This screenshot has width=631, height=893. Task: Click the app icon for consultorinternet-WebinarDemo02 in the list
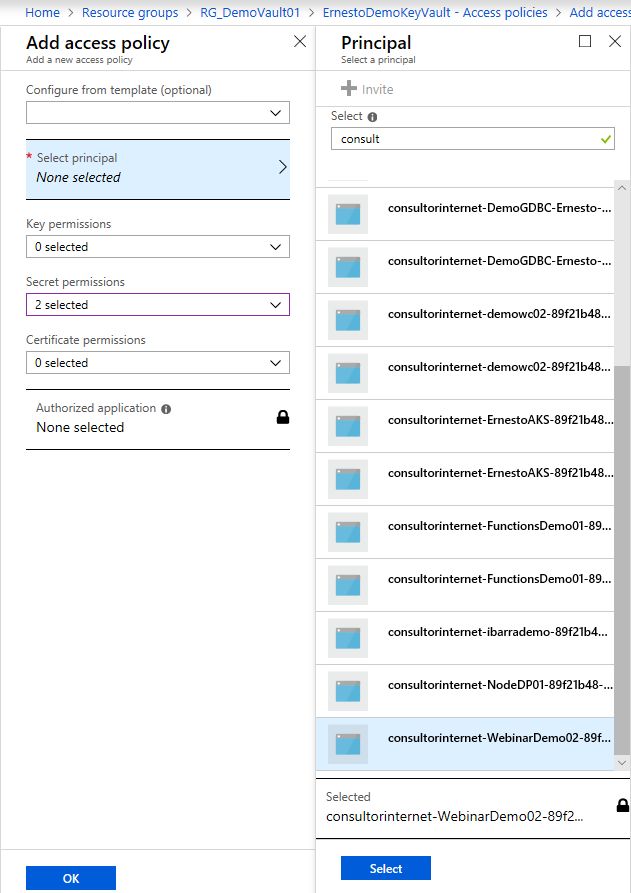click(x=348, y=744)
